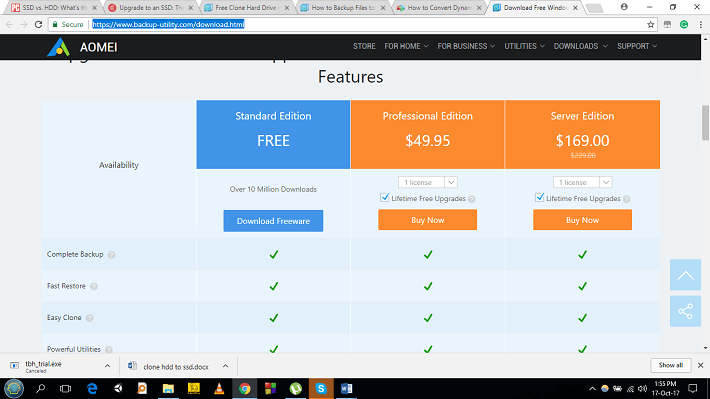Click the Chrome profile/user icon
This screenshot has height=399, width=710.
[624, 7]
